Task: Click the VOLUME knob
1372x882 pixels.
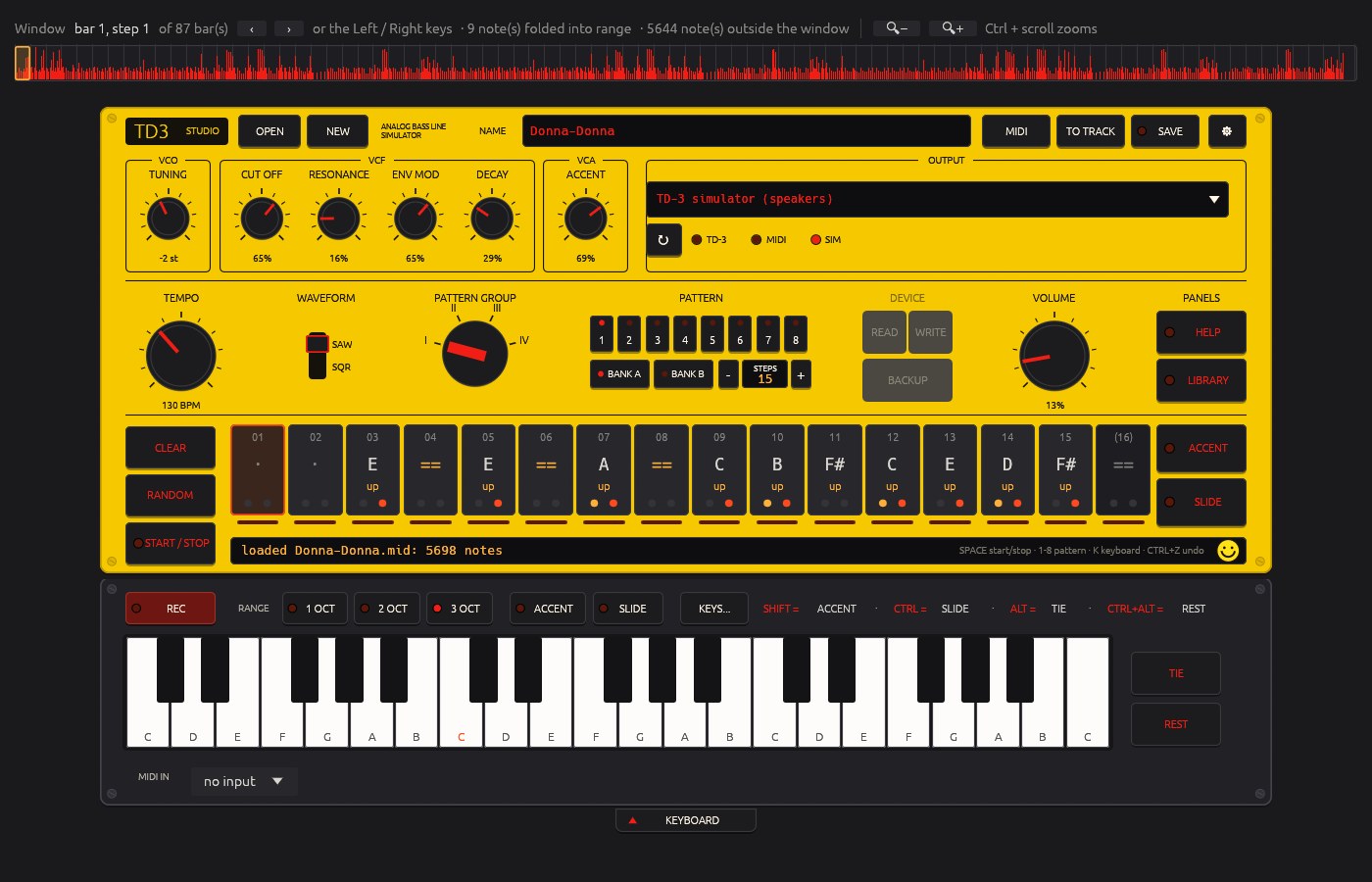Action: click(1054, 355)
